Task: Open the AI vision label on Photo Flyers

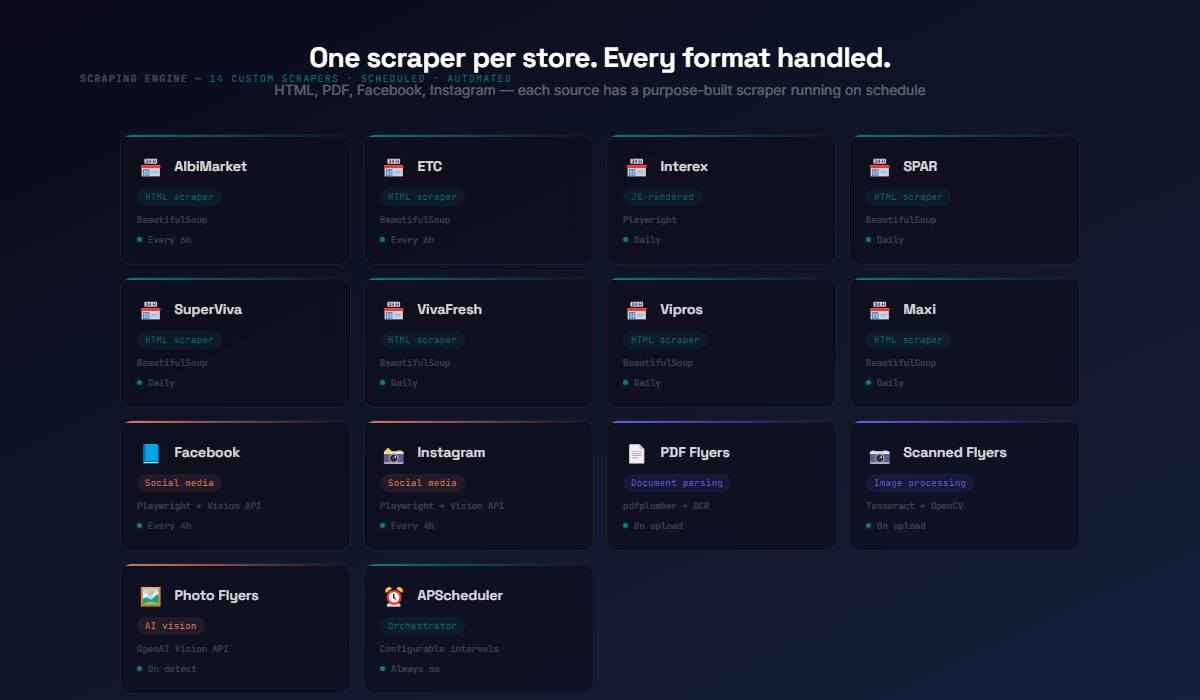Action: coord(170,625)
